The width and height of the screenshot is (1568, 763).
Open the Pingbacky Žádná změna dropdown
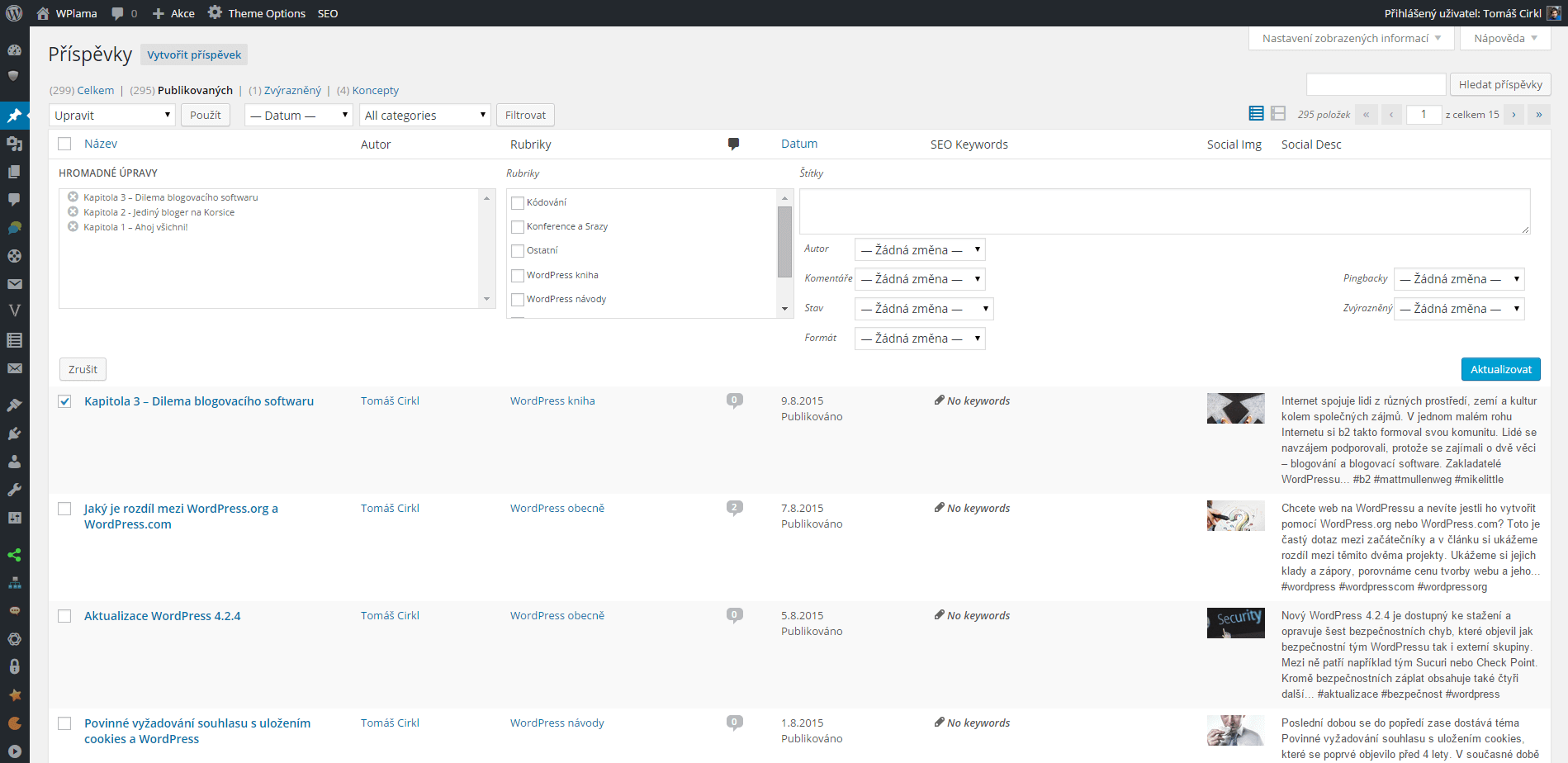coord(1459,279)
